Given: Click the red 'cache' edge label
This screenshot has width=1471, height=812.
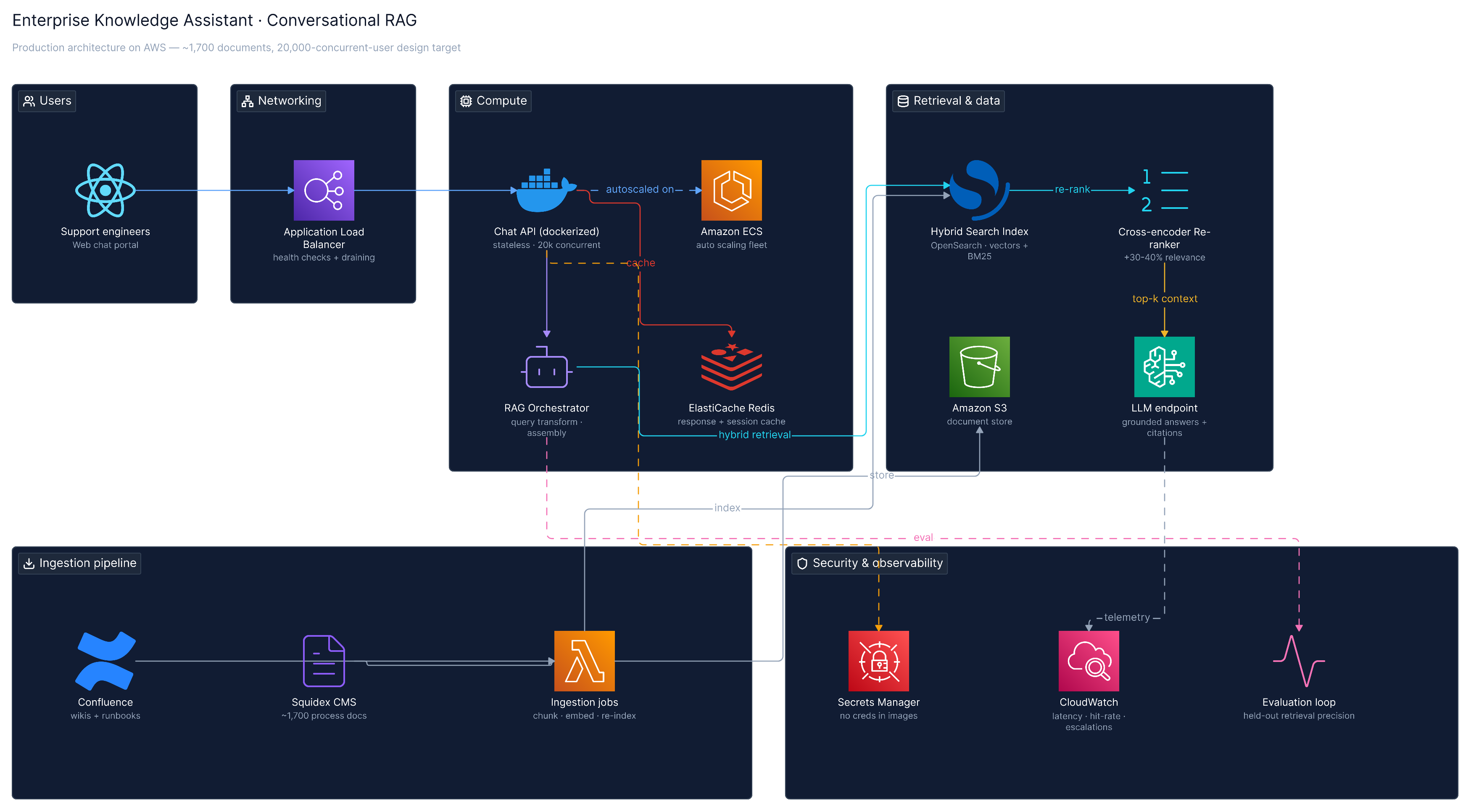Looking at the screenshot, I should [x=641, y=263].
